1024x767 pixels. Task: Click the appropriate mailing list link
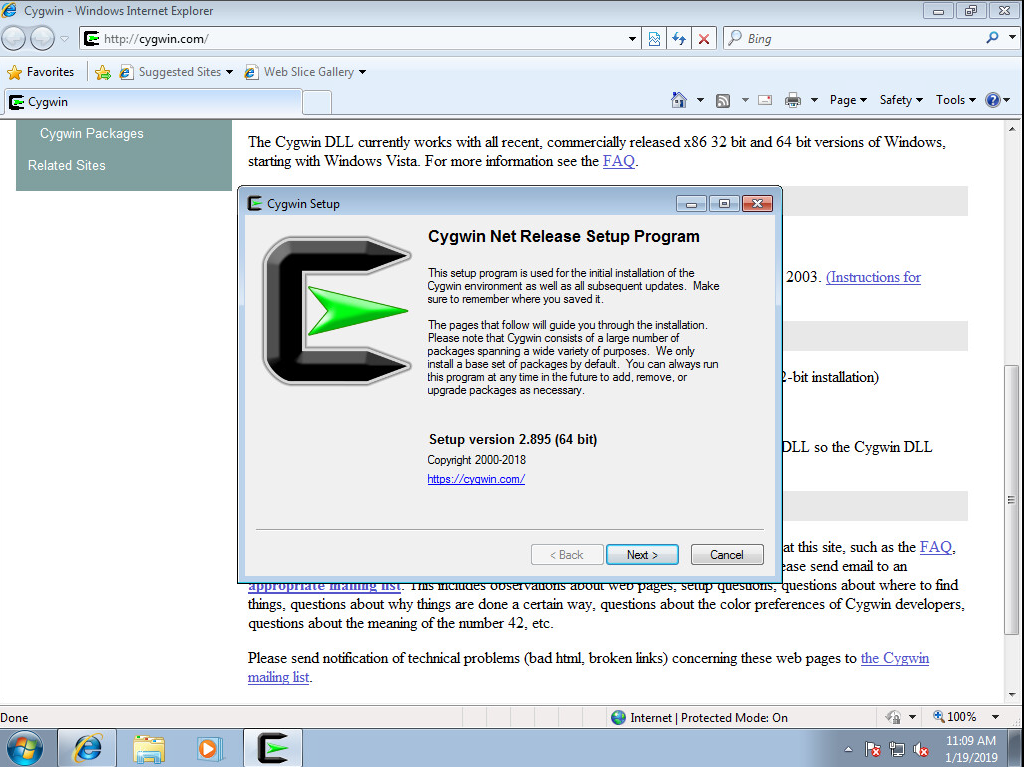(325, 585)
